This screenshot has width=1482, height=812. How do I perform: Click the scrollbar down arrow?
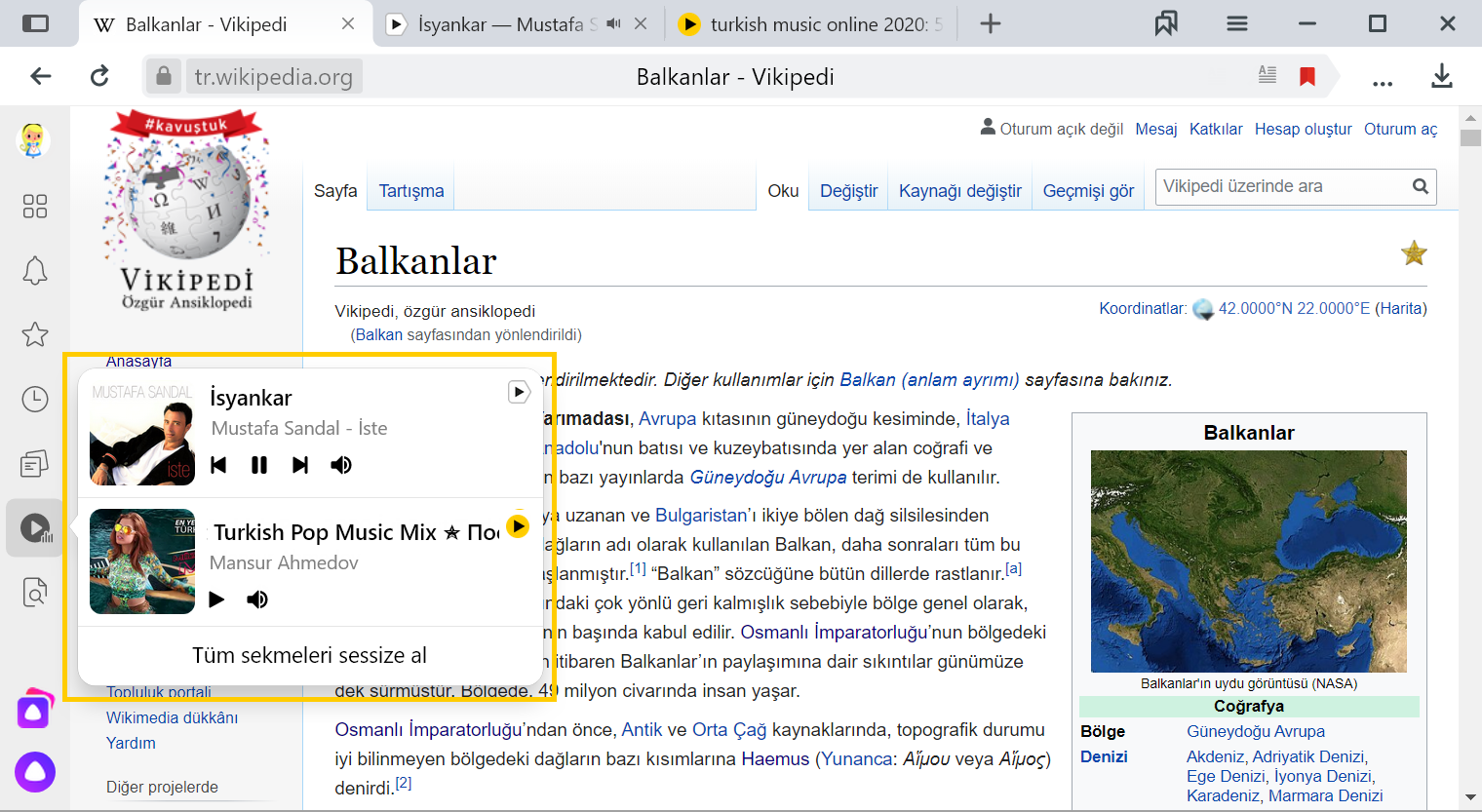click(1470, 798)
